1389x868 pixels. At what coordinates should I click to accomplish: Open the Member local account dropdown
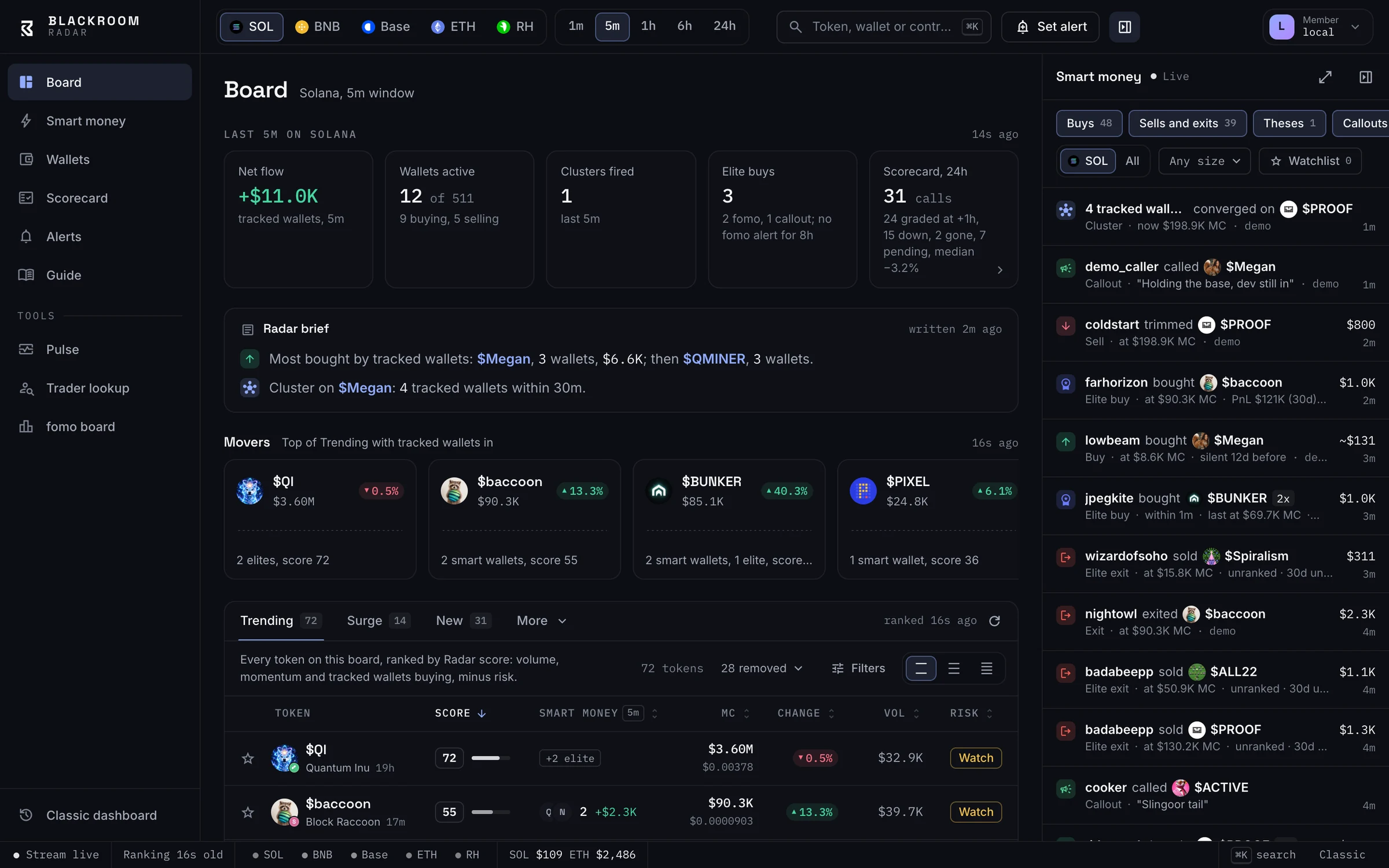[1317, 27]
